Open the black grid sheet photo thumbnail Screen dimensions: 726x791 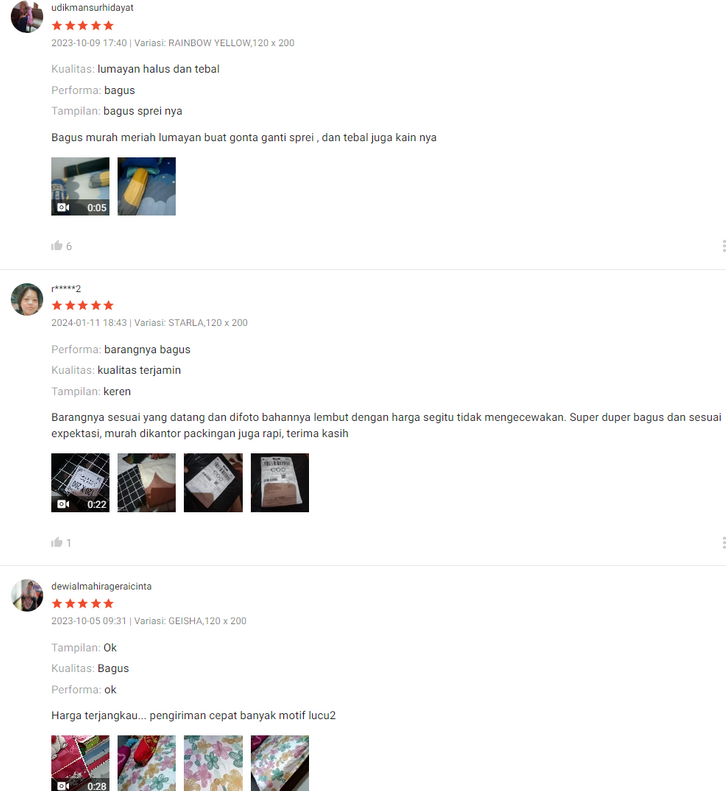click(147, 483)
